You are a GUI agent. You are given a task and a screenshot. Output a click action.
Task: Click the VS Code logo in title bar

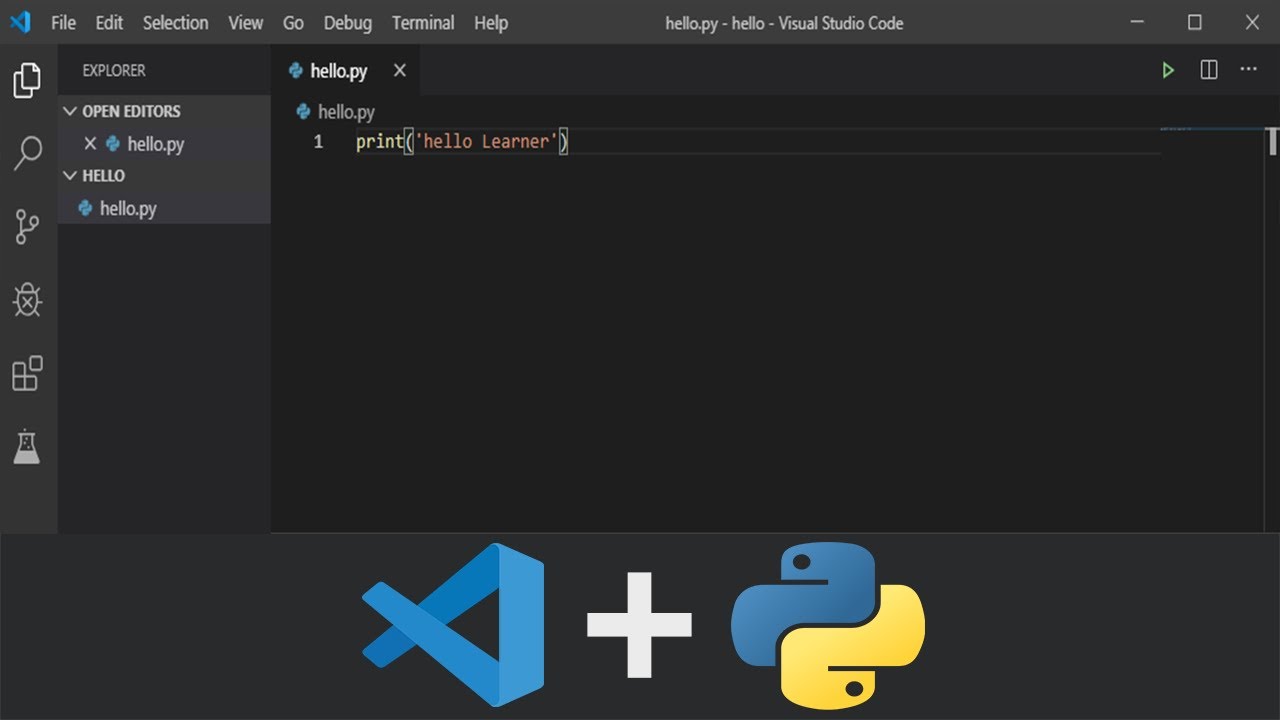(x=20, y=22)
